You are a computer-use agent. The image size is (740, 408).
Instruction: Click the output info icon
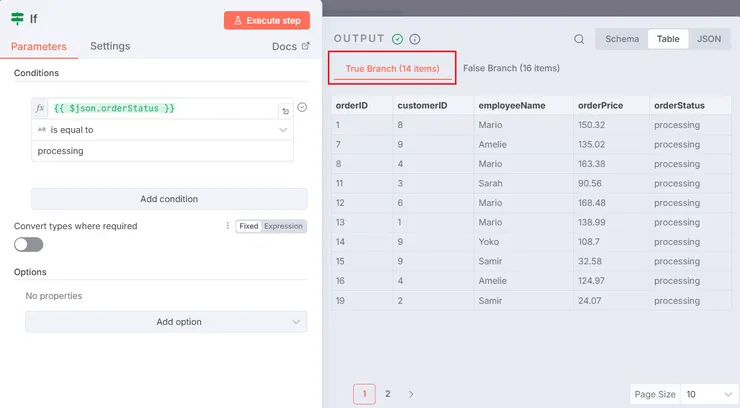[x=415, y=39]
